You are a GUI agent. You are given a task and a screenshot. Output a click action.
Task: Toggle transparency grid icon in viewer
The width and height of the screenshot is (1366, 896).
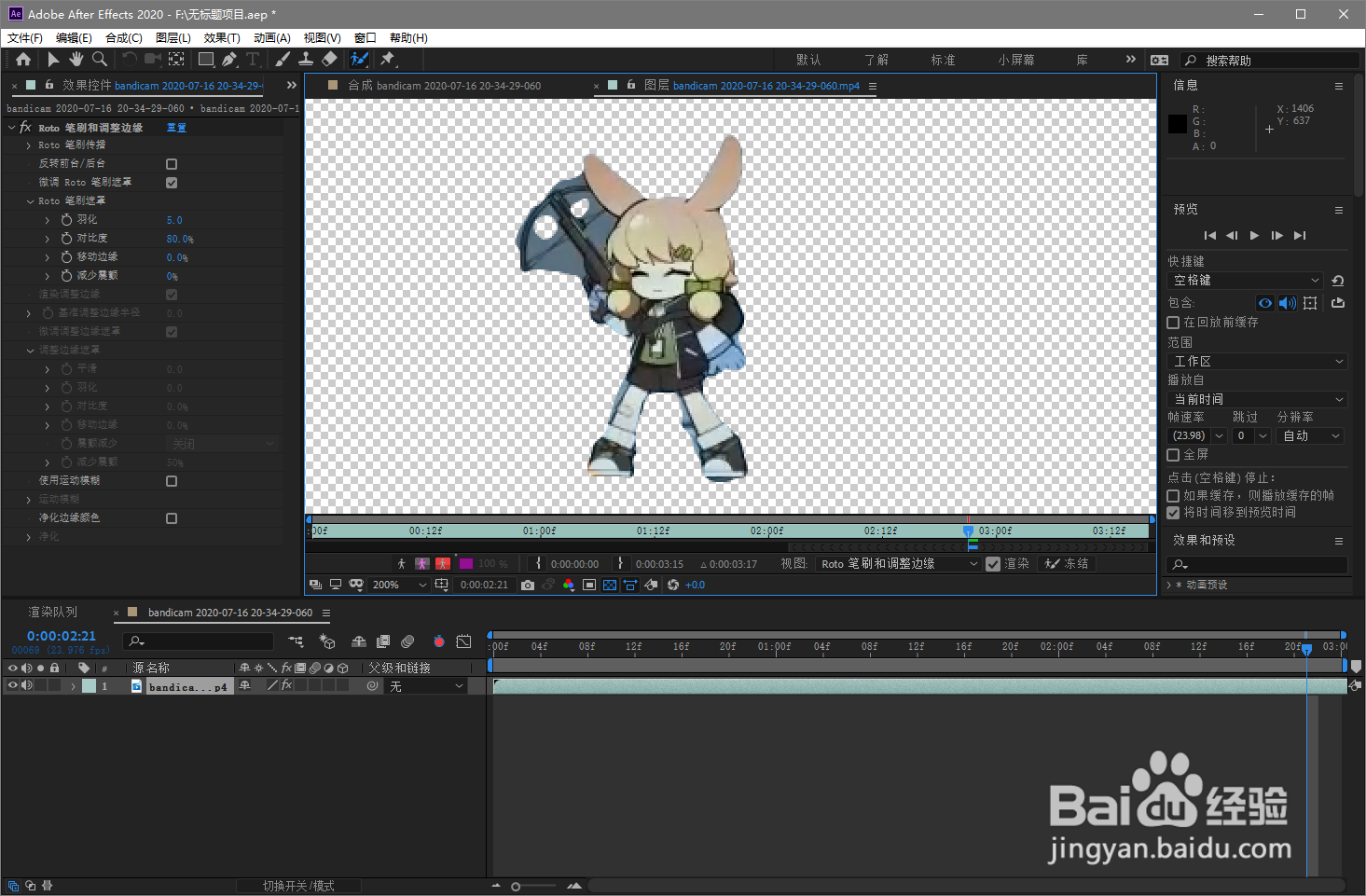pyautogui.click(x=610, y=585)
